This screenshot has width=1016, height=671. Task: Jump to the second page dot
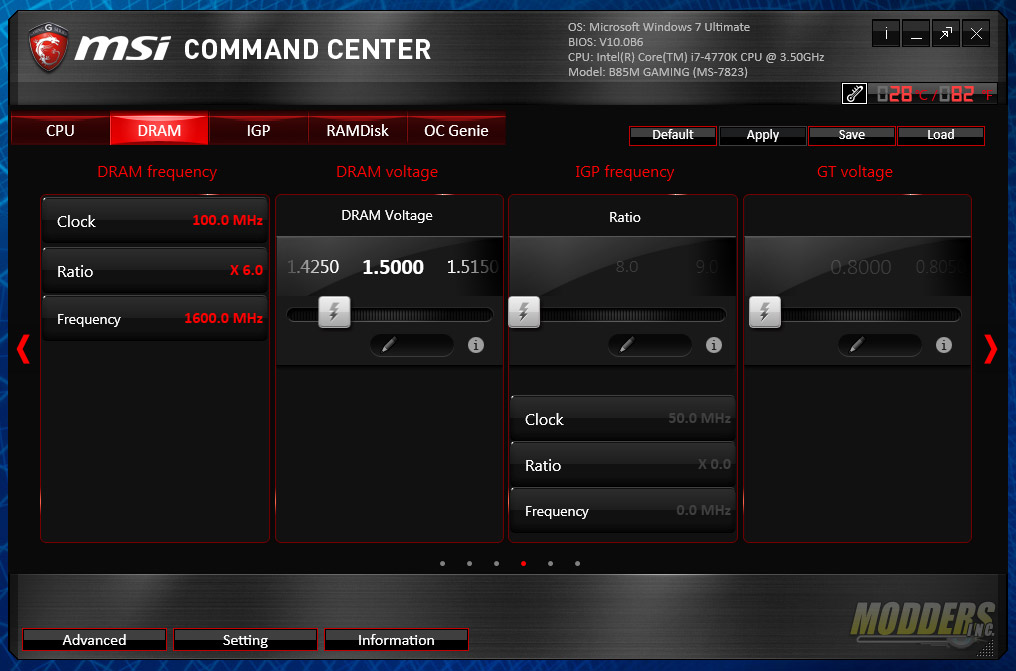[x=469, y=563]
